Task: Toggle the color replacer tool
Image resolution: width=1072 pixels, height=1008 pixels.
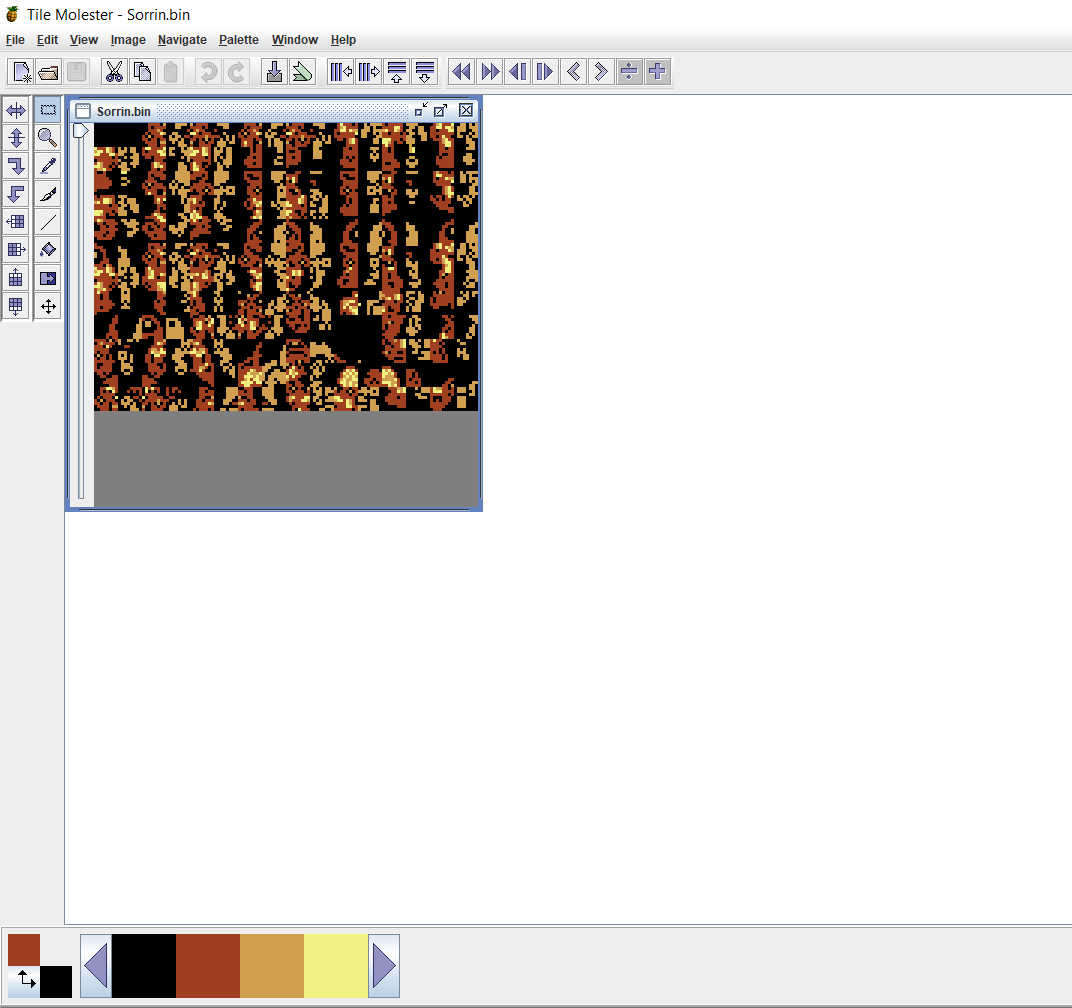Action: pyautogui.click(x=47, y=278)
